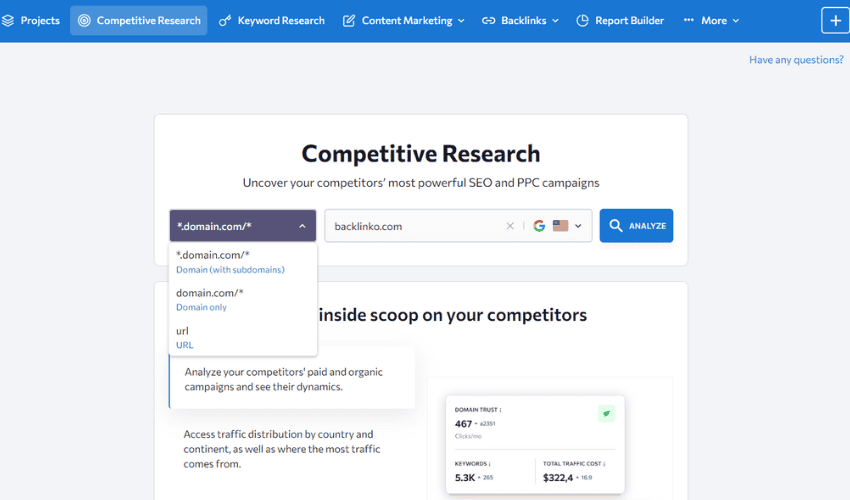This screenshot has width=850, height=500.
Task: Click the US flag region icon
Action: click(x=561, y=226)
